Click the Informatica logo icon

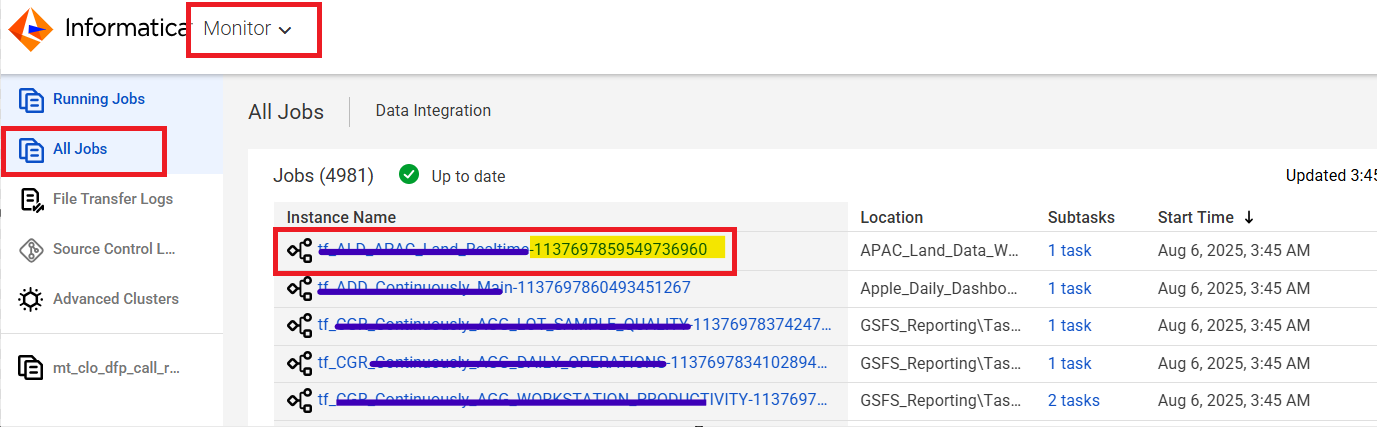tap(30, 29)
